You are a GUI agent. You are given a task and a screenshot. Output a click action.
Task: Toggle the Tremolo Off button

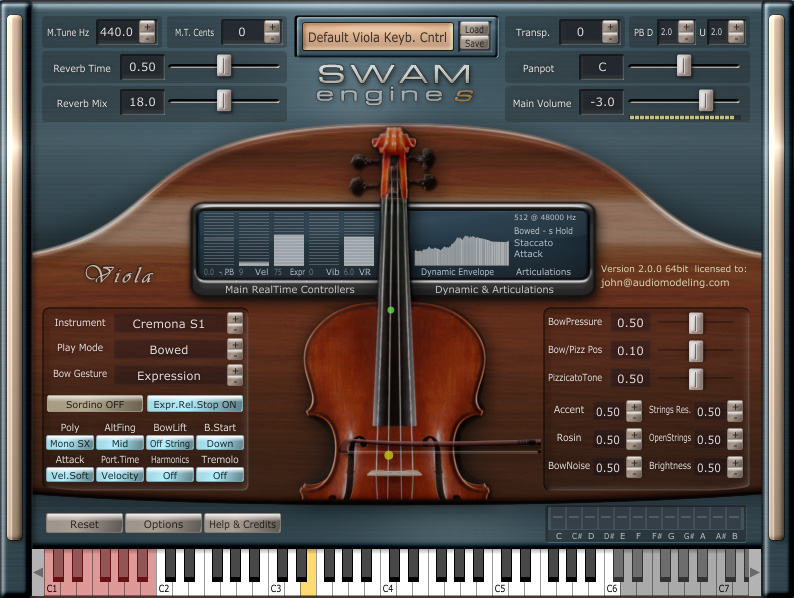(220, 475)
